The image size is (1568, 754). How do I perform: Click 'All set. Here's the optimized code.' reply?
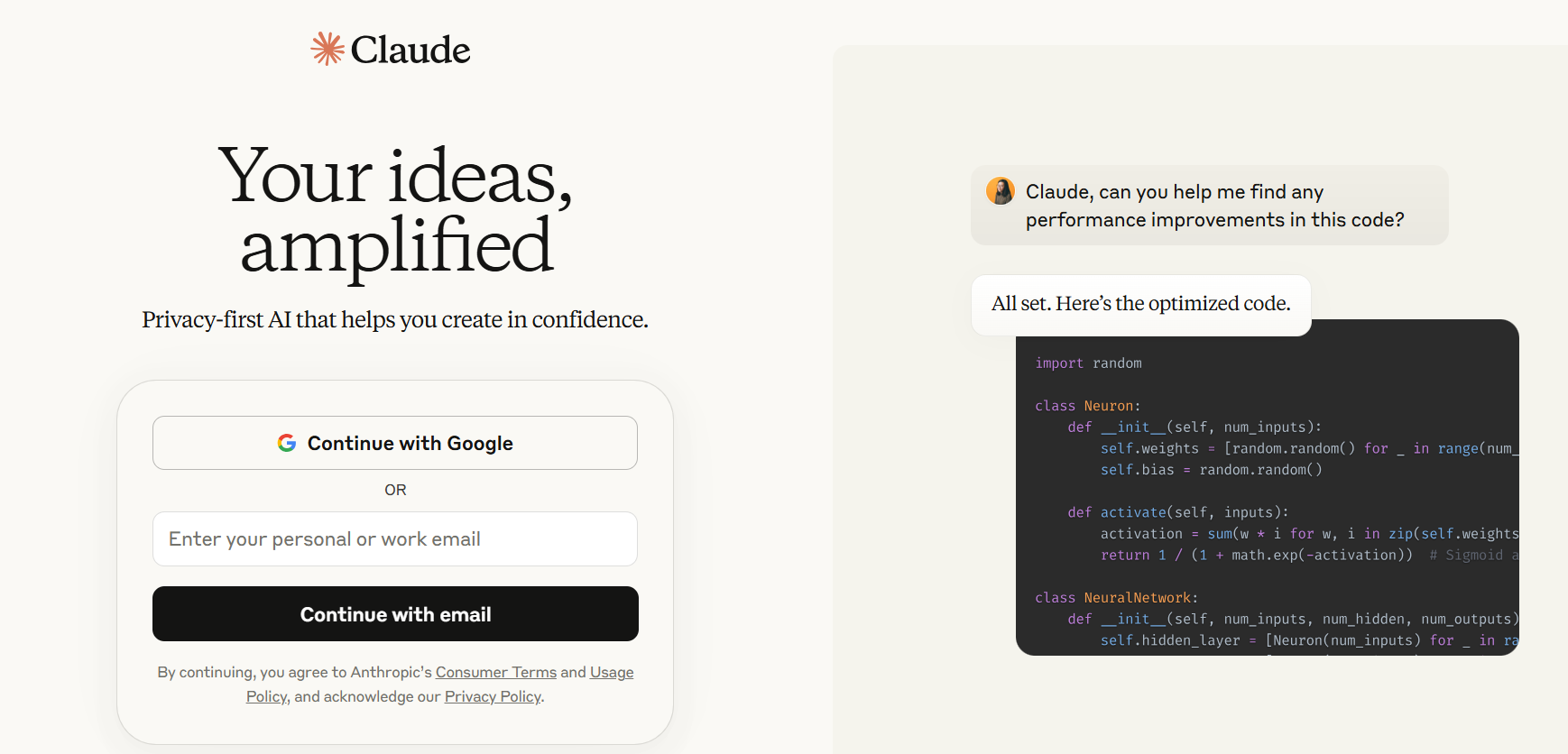[1141, 304]
